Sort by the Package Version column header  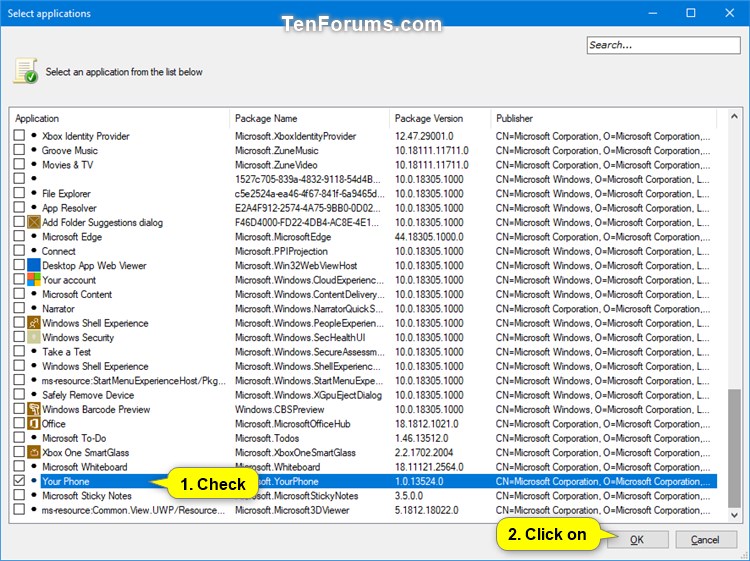tap(440, 118)
